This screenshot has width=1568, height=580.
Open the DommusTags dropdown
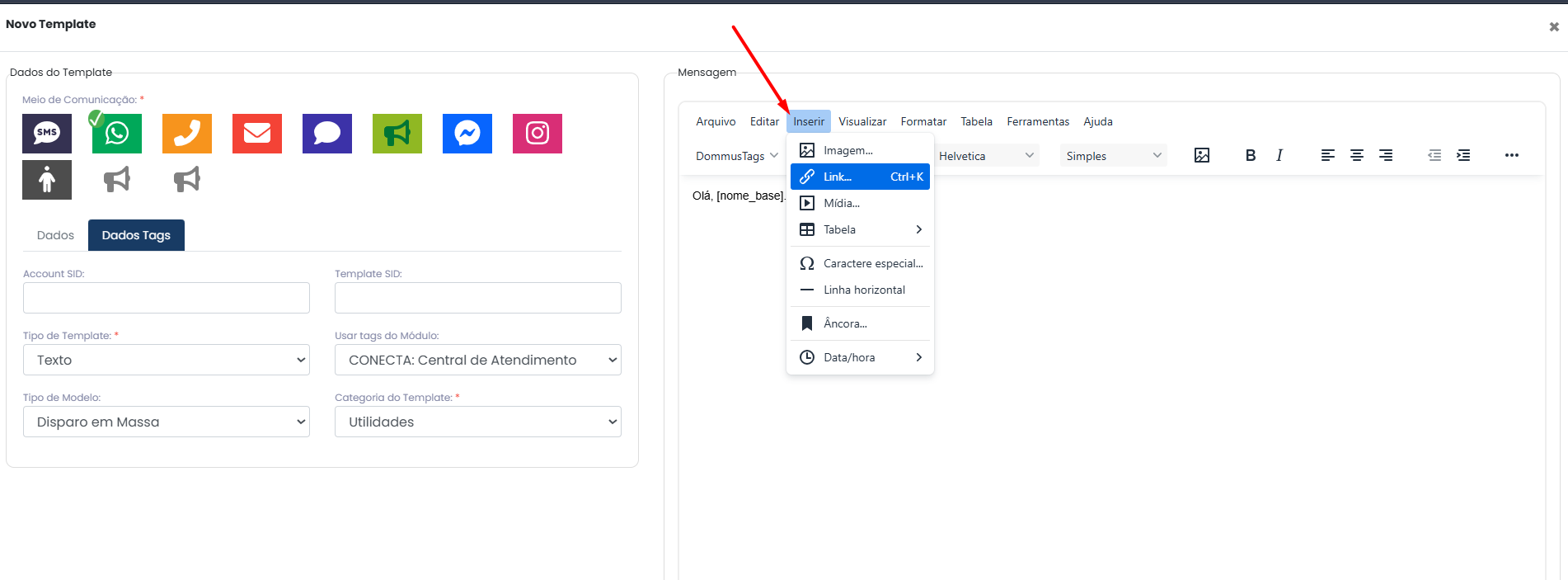tap(737, 156)
